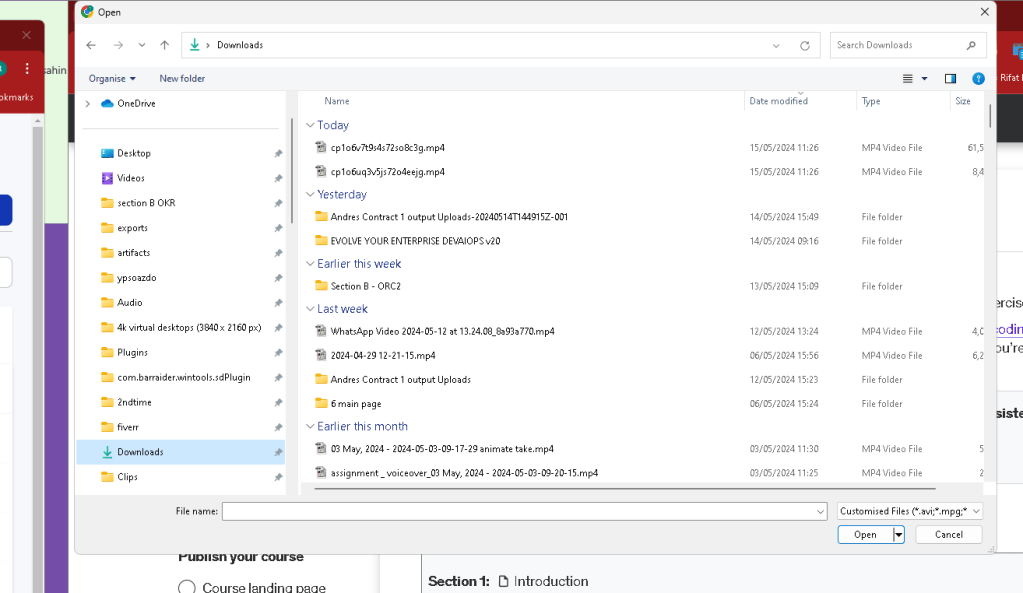This screenshot has height=593, width=1023.
Task: Sort by Name column header
Action: 337,101
